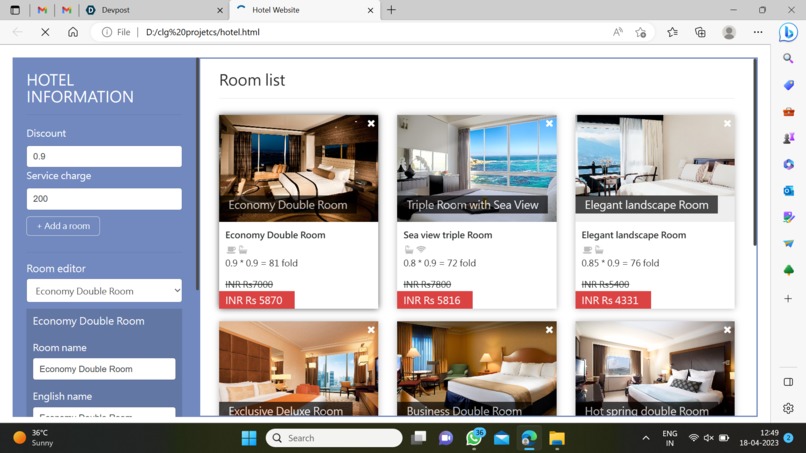
Task: Click the Add a room button
Action: point(63,226)
